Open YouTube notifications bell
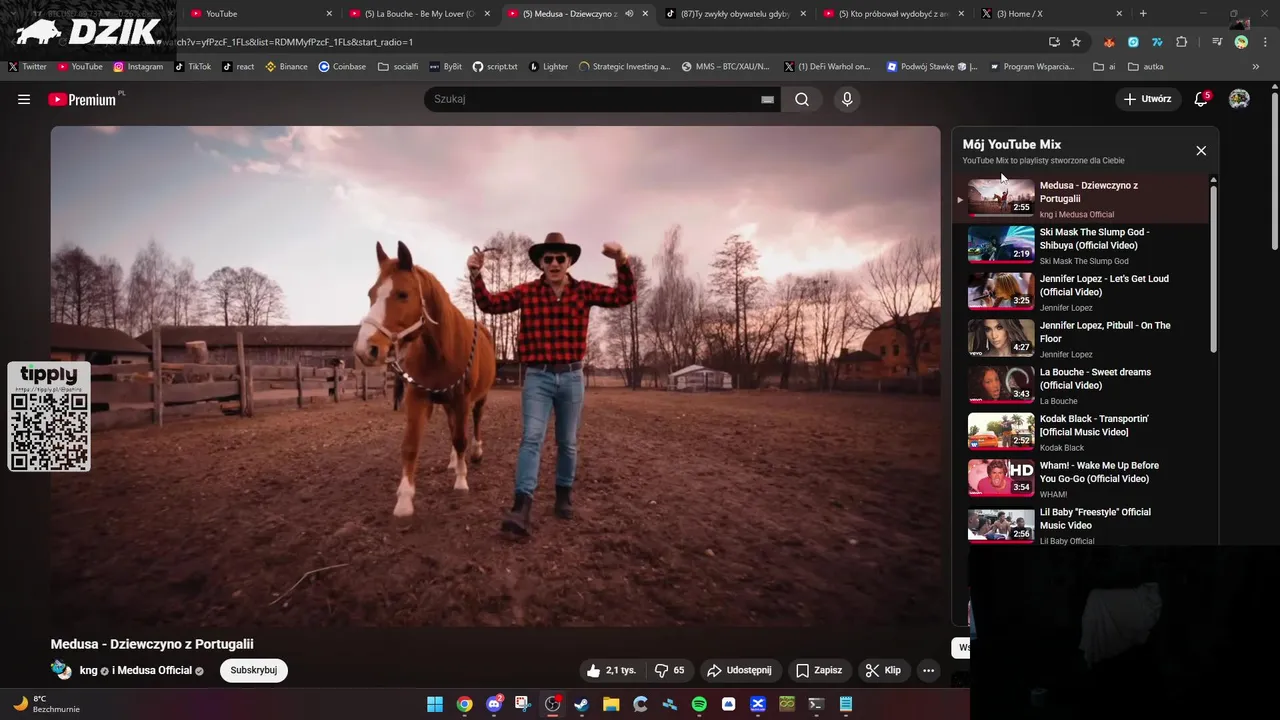 tap(1201, 99)
